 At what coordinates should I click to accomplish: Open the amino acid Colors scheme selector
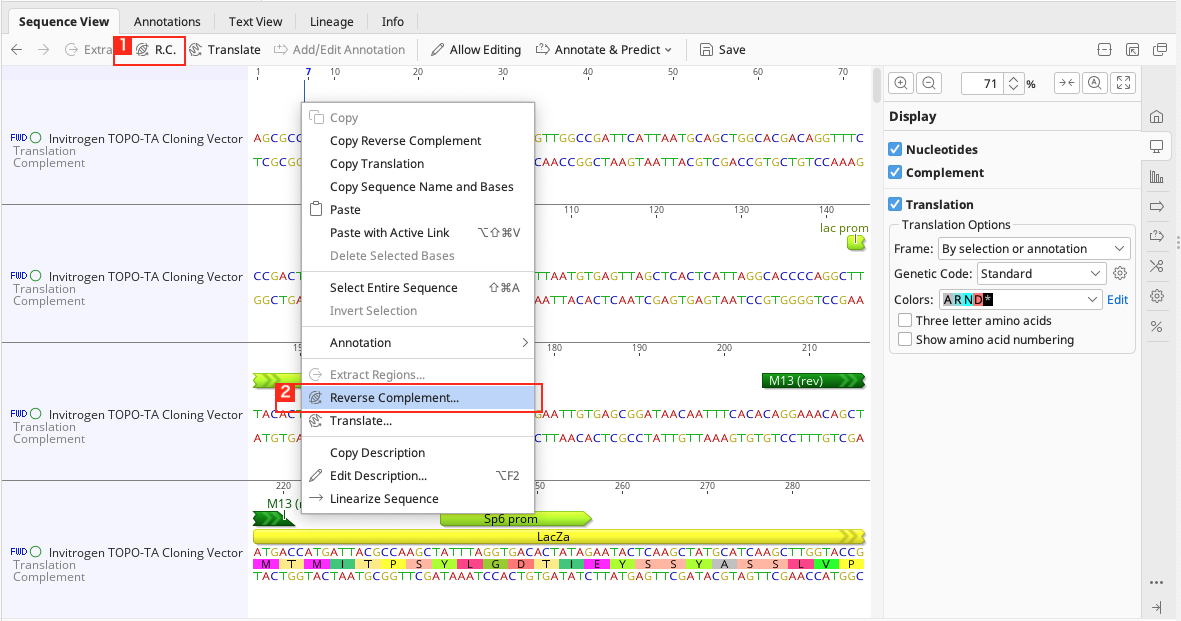tap(1020, 299)
